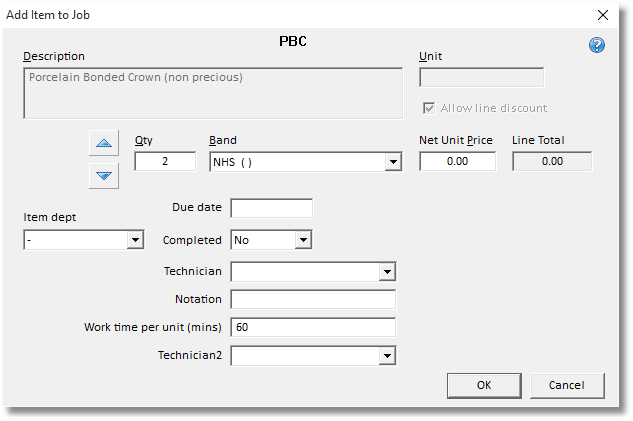The image size is (633, 421).
Task: Expand the Technician dropdown list
Action: click(387, 271)
